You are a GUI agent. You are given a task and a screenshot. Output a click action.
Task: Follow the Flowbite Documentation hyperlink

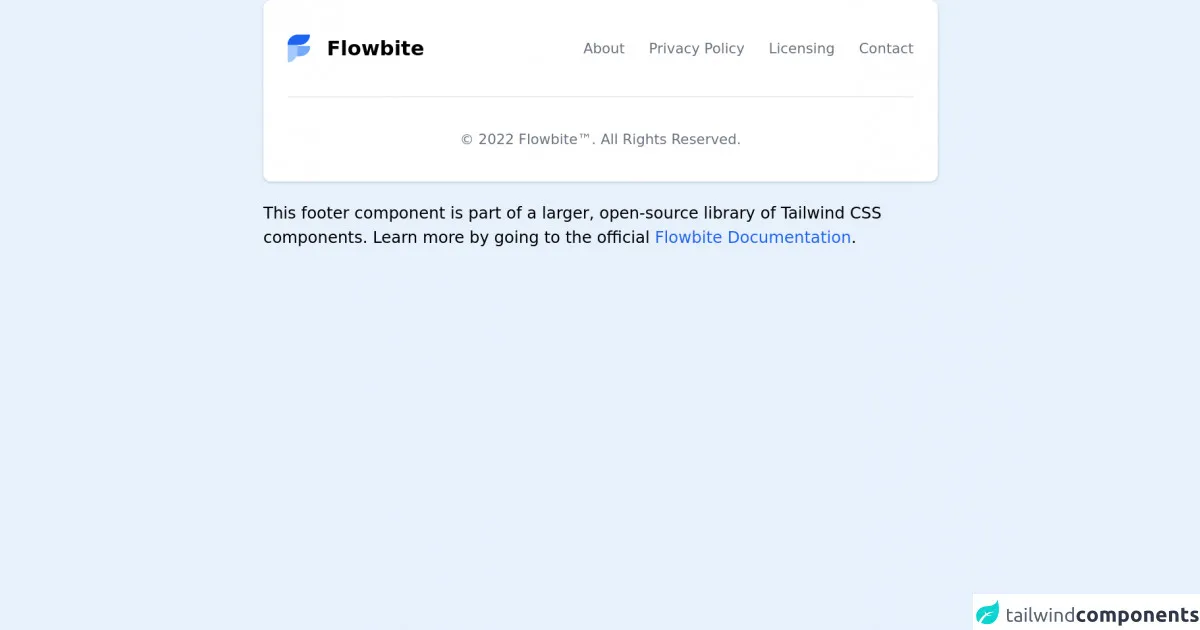(752, 237)
